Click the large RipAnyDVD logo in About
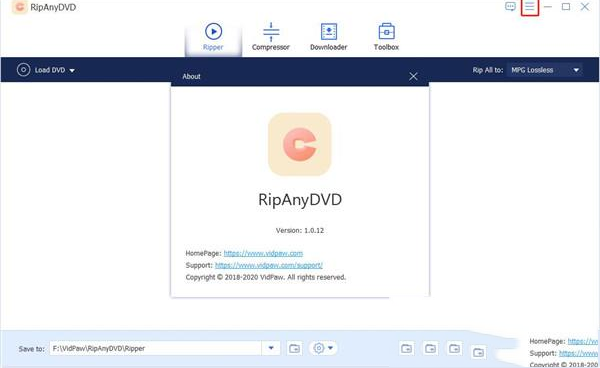Screen dimensions: 600x368 point(300,144)
